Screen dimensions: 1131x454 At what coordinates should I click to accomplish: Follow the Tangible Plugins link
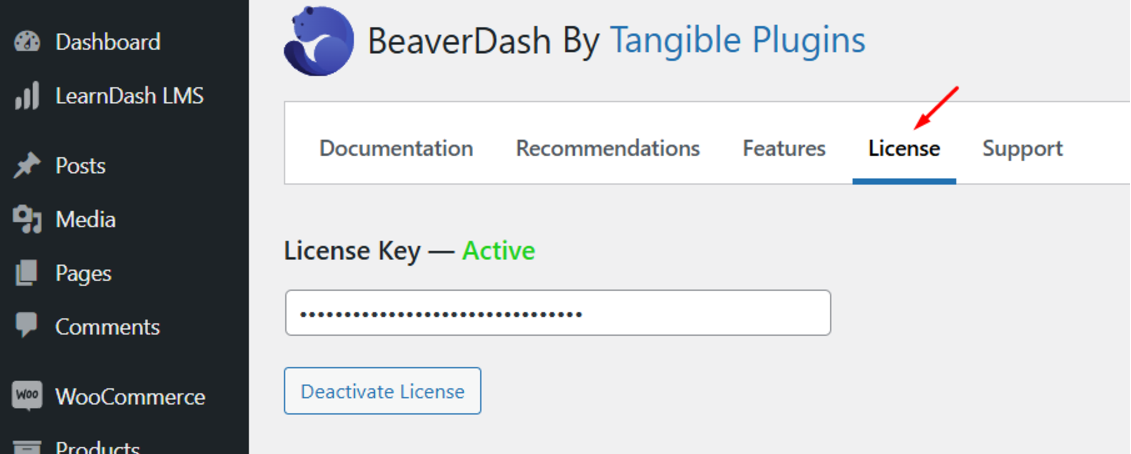[x=737, y=41]
